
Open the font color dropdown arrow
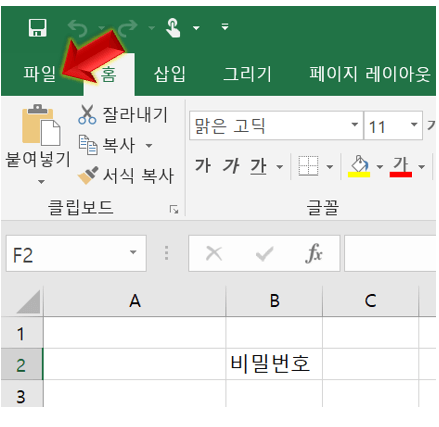coord(422,166)
